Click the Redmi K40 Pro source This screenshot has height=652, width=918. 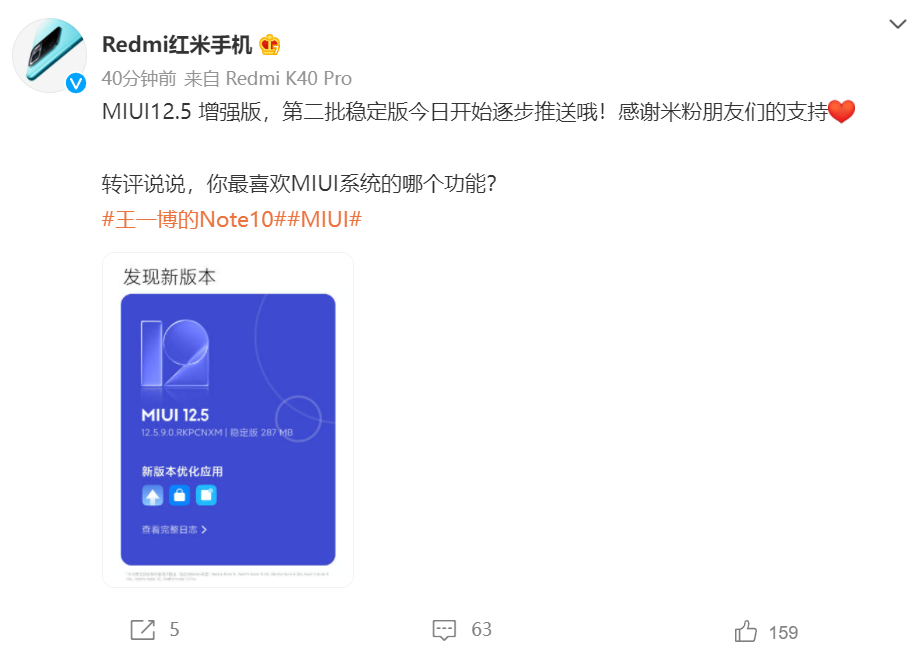289,78
